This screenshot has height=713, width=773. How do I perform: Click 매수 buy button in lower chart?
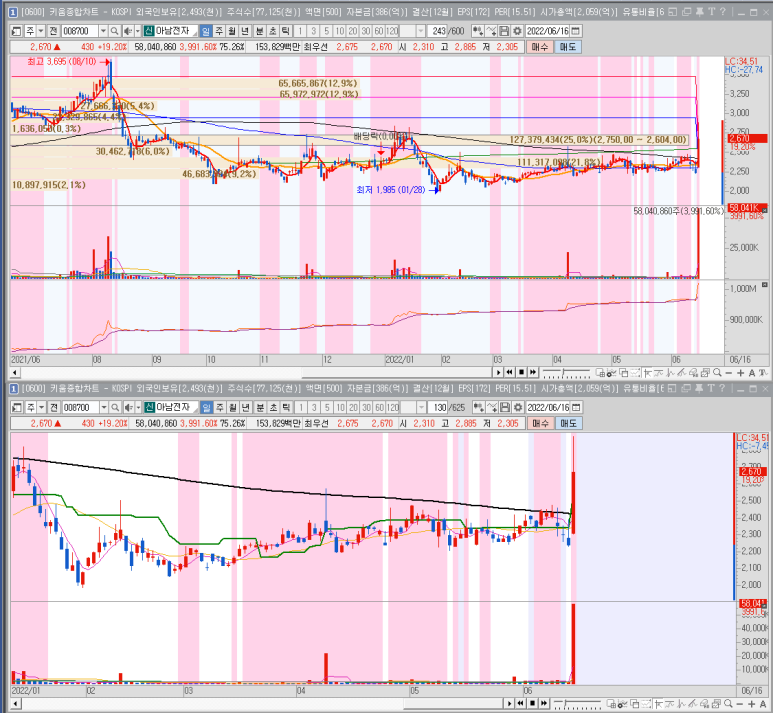coord(540,423)
